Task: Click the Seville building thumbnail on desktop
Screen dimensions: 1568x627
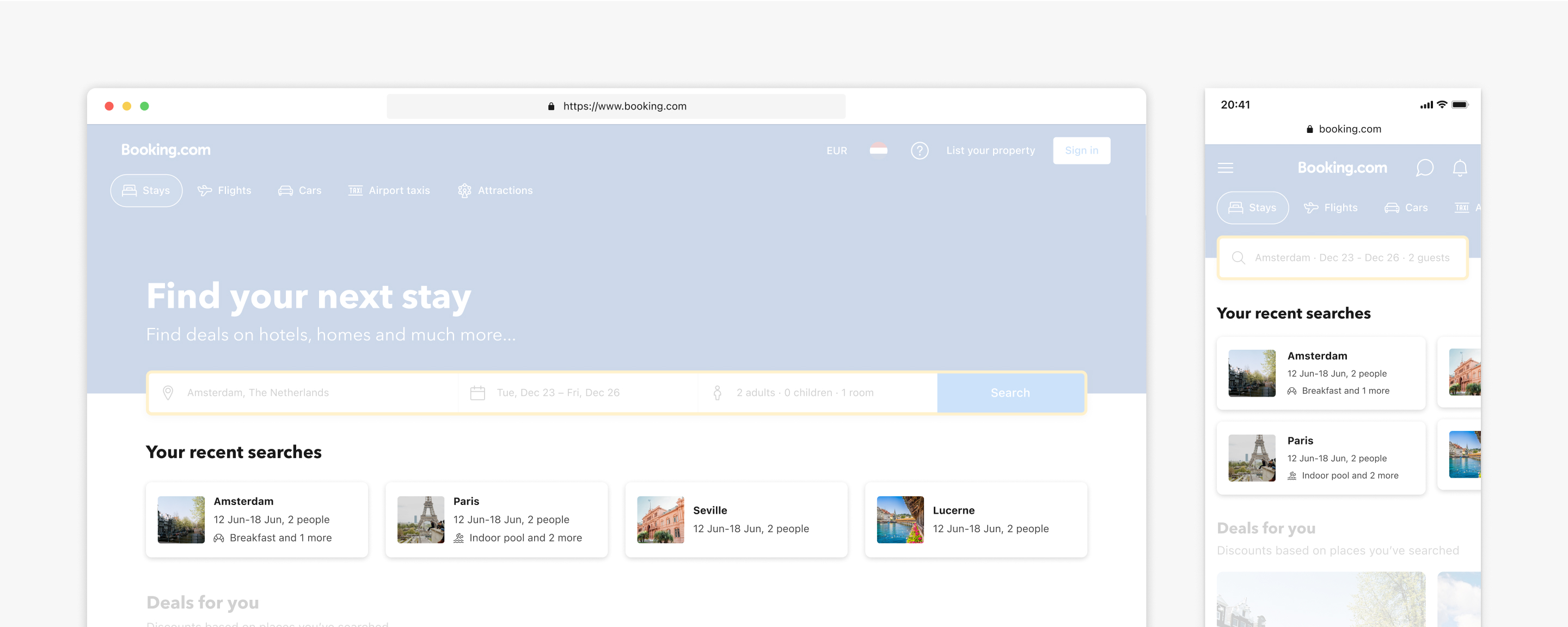Action: click(660, 519)
